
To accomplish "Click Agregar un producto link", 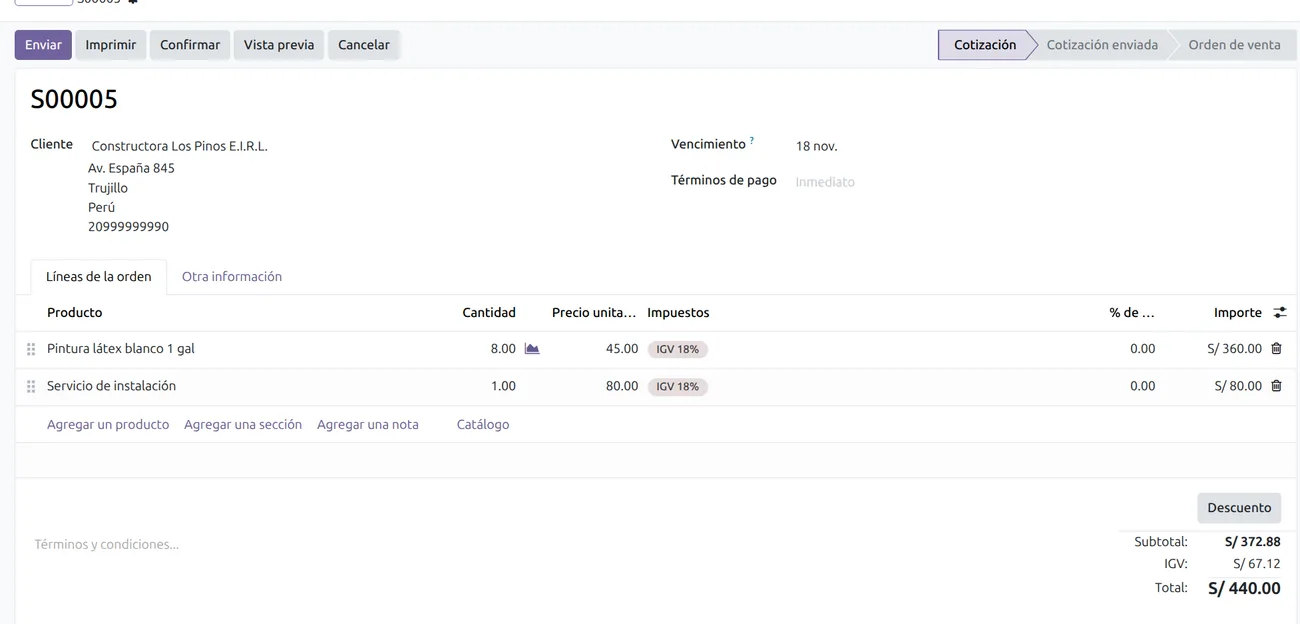I will coord(108,425).
